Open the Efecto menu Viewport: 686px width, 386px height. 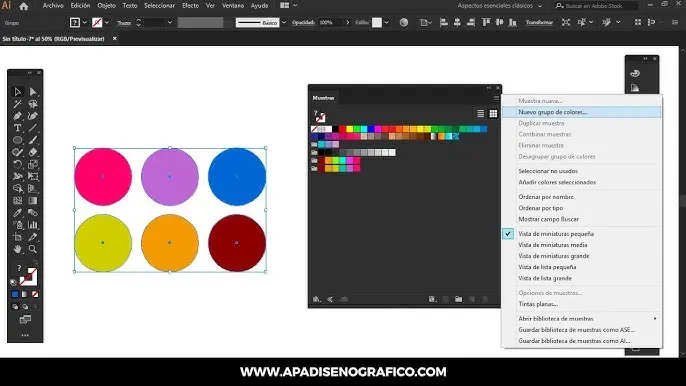(190, 6)
